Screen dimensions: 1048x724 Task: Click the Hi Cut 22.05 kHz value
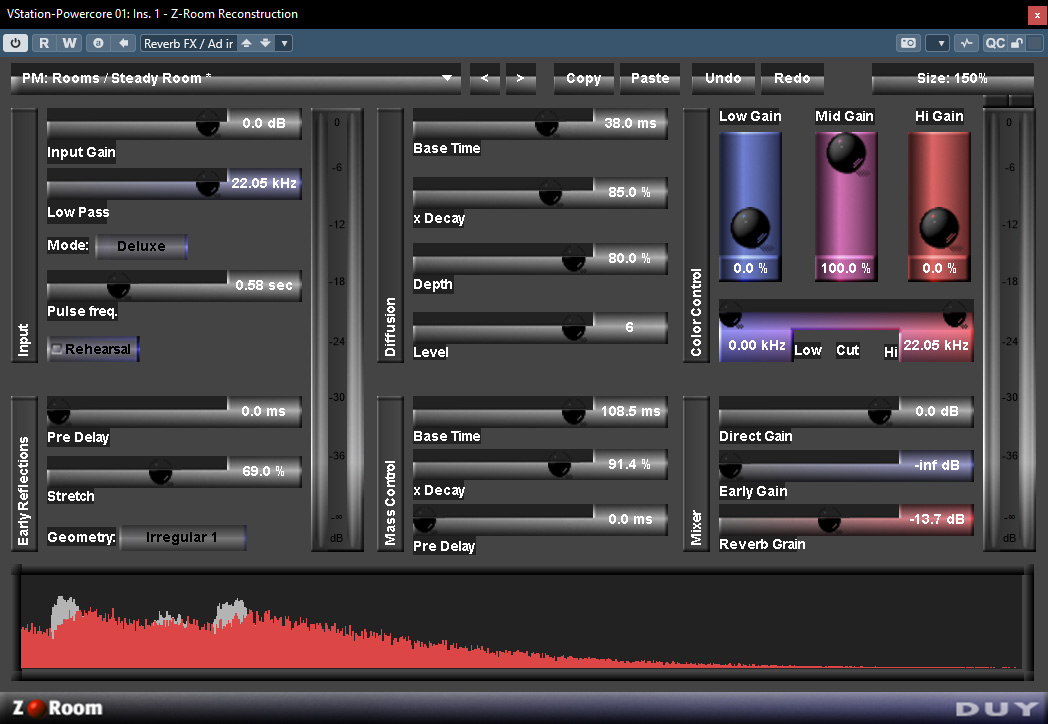(936, 345)
